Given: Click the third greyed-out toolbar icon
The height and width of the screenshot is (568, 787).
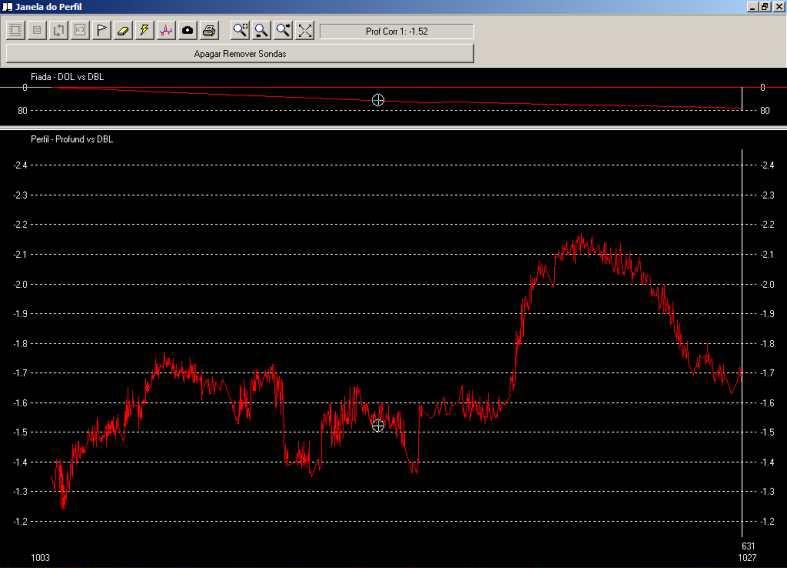Looking at the screenshot, I should point(59,31).
